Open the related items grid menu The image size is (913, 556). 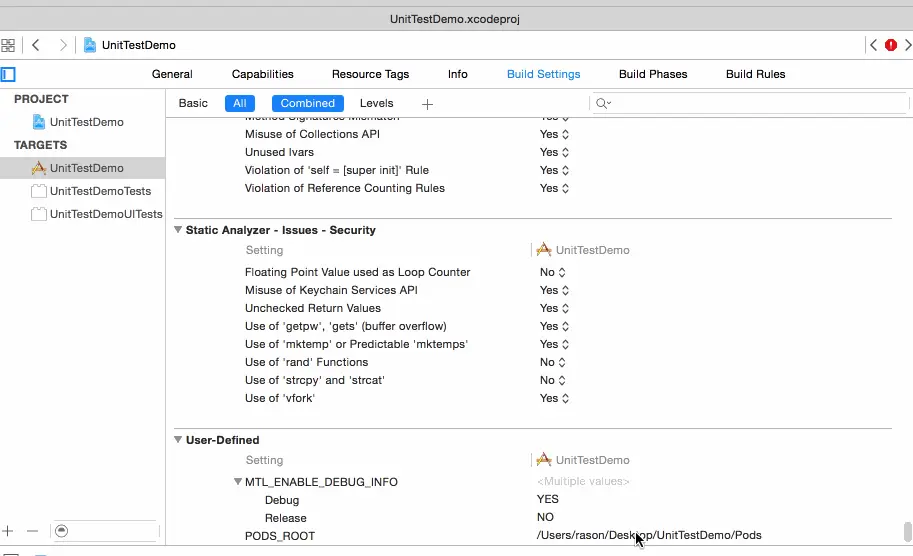pos(8,45)
